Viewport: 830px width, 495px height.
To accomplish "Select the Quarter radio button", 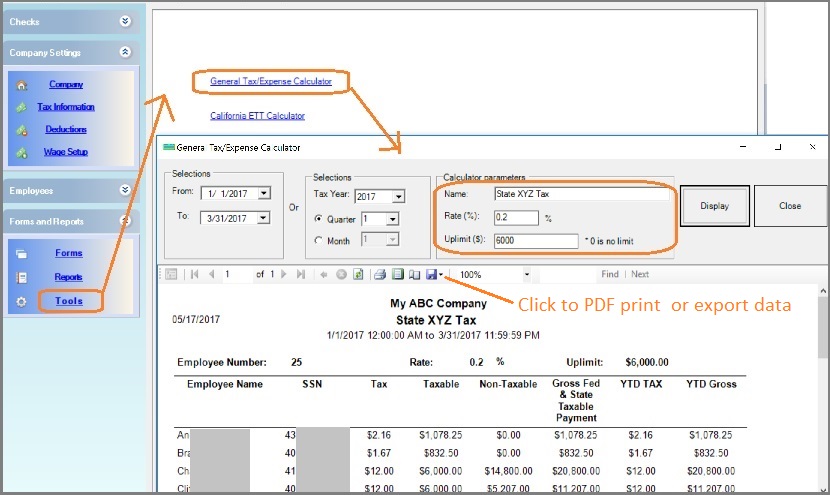I will 319,219.
